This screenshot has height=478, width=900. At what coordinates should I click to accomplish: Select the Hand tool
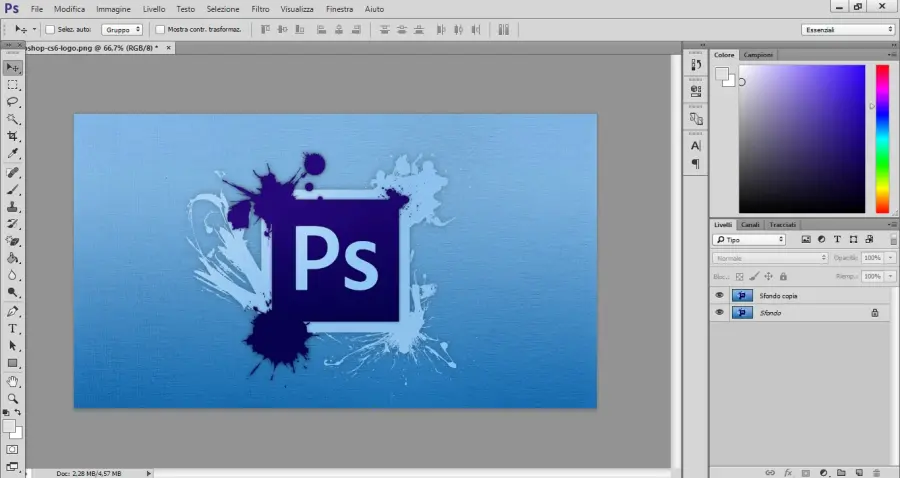pyautogui.click(x=13, y=382)
